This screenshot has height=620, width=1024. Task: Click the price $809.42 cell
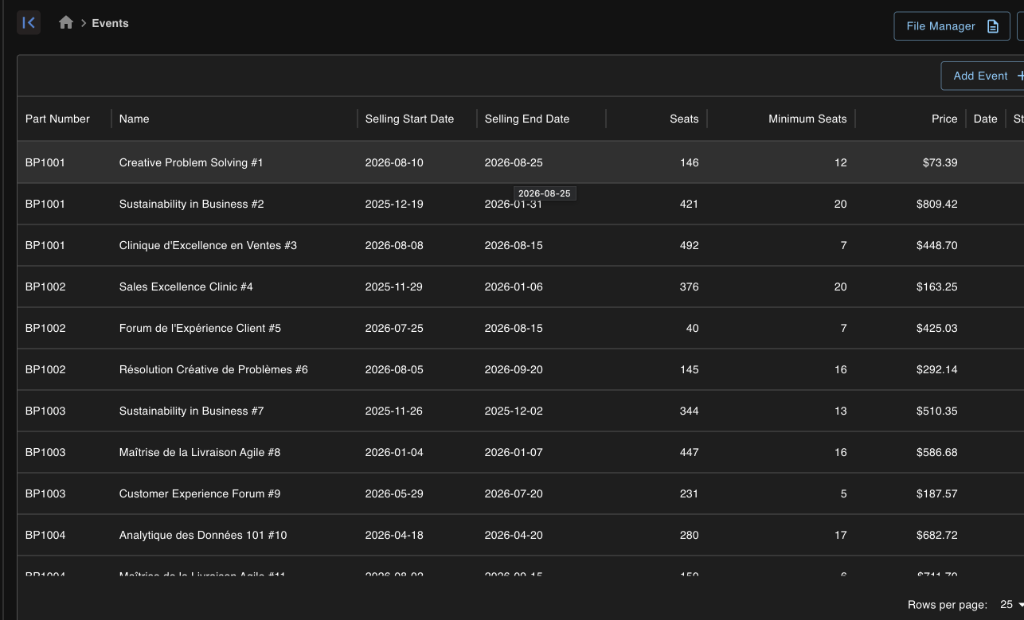[936, 204]
